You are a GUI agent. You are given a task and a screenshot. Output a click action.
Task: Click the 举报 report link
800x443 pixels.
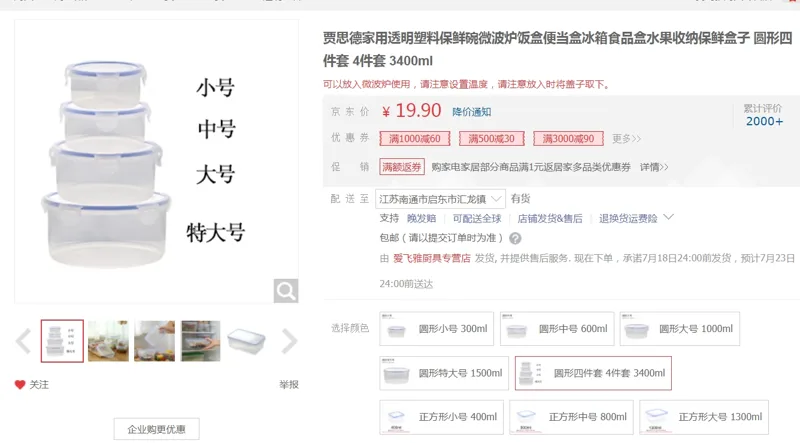[x=289, y=384]
